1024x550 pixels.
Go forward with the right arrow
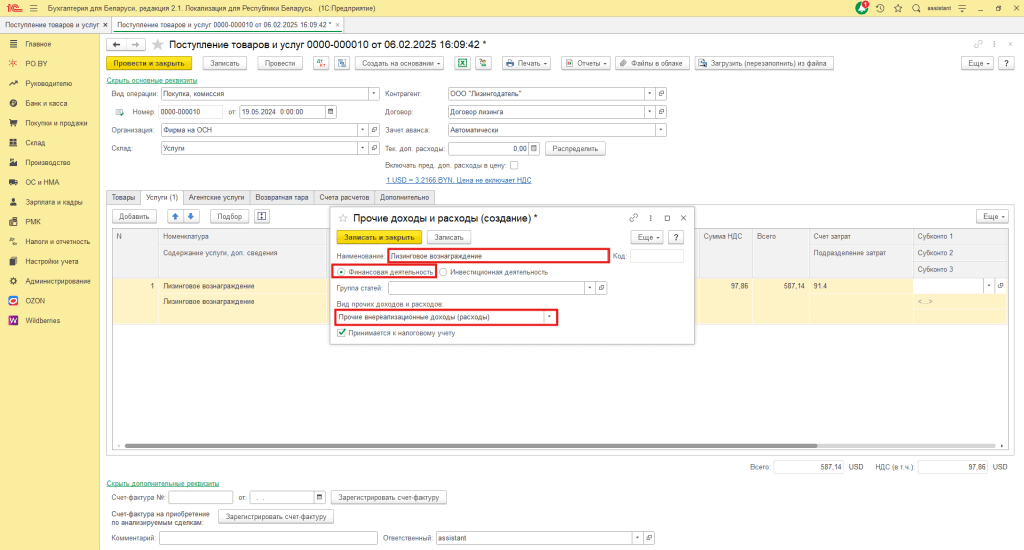pyautogui.click(x=135, y=44)
